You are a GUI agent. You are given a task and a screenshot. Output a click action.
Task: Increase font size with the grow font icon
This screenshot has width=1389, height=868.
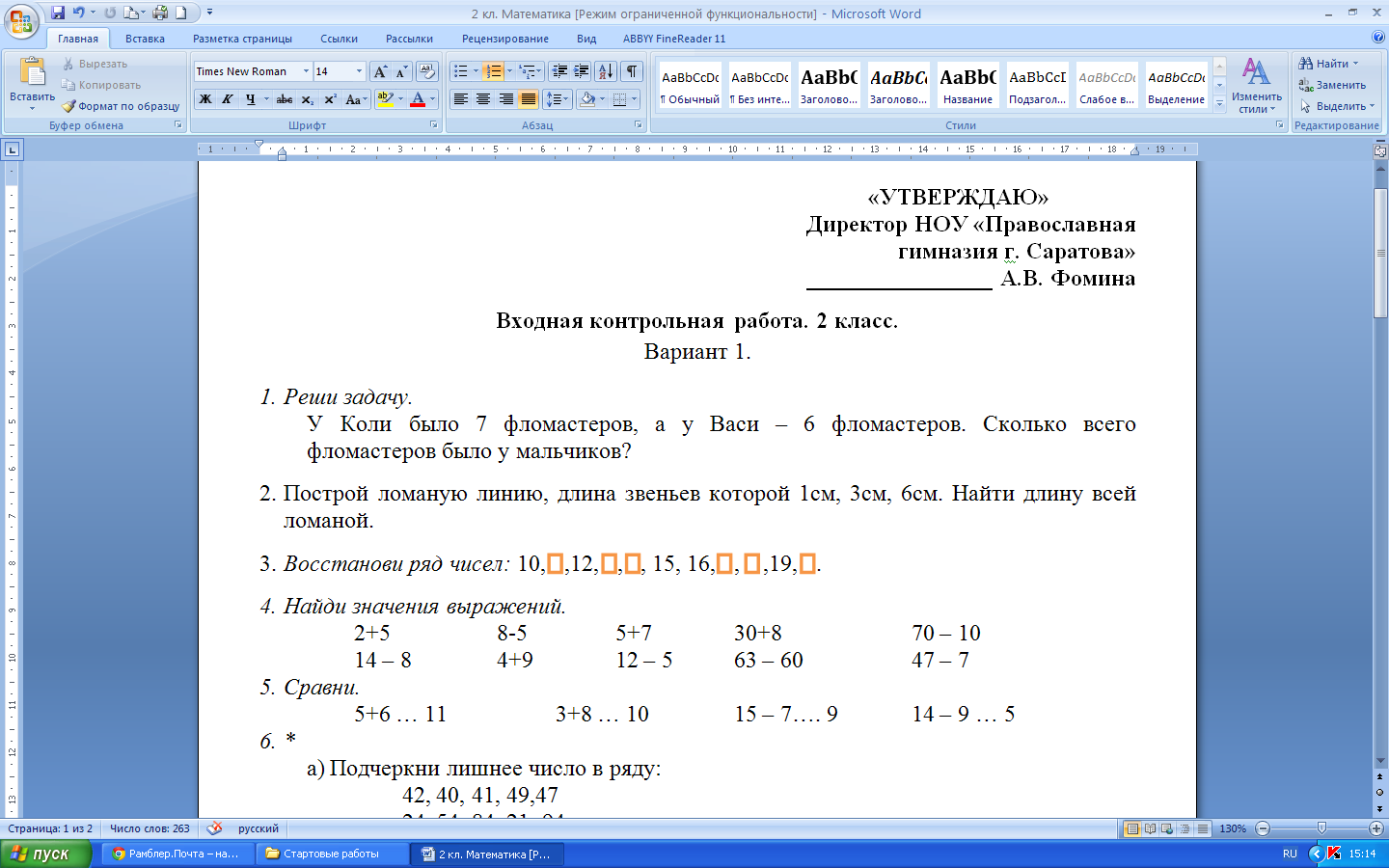click(380, 71)
